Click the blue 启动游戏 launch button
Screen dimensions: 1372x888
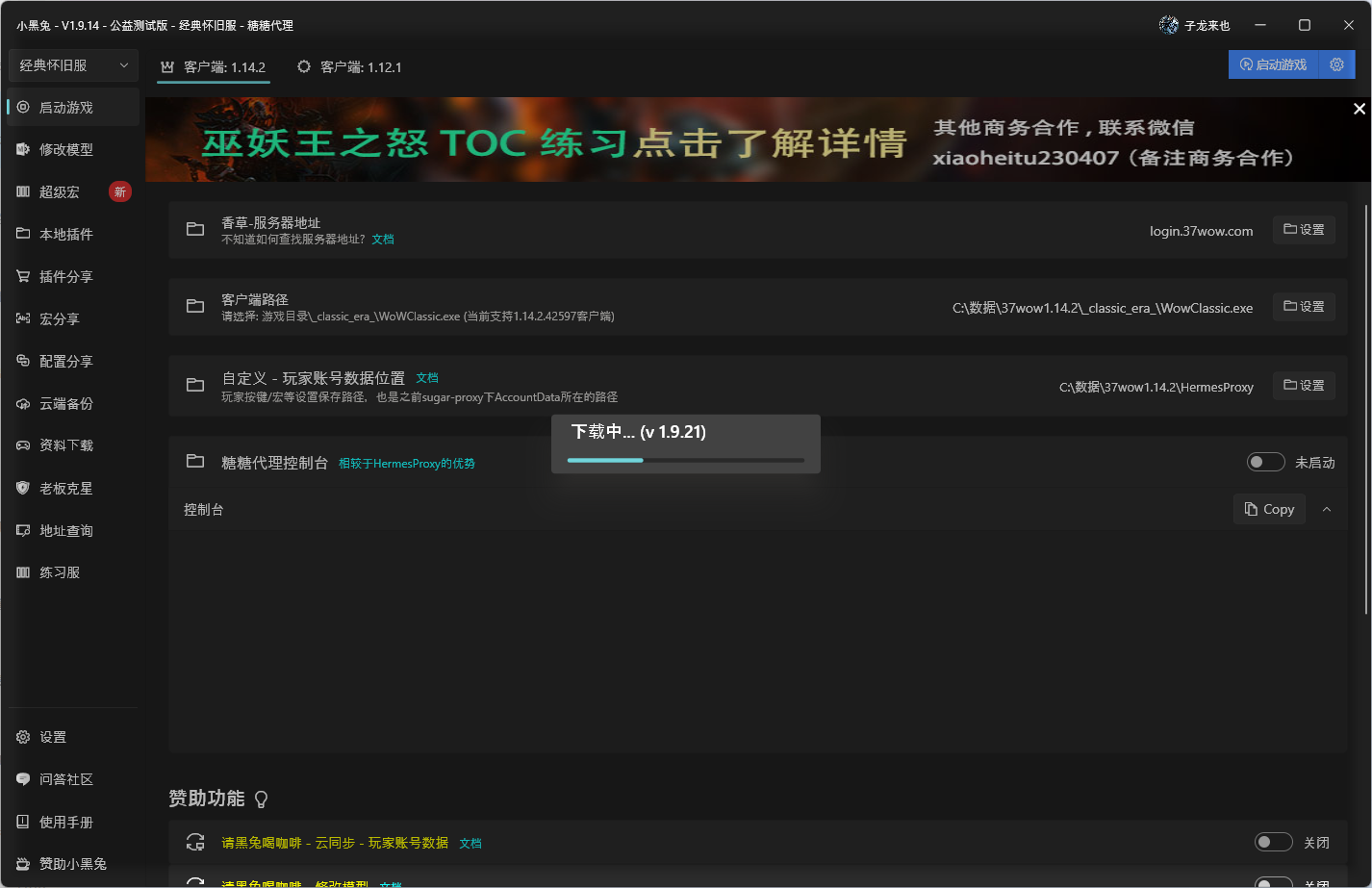pos(1273,64)
